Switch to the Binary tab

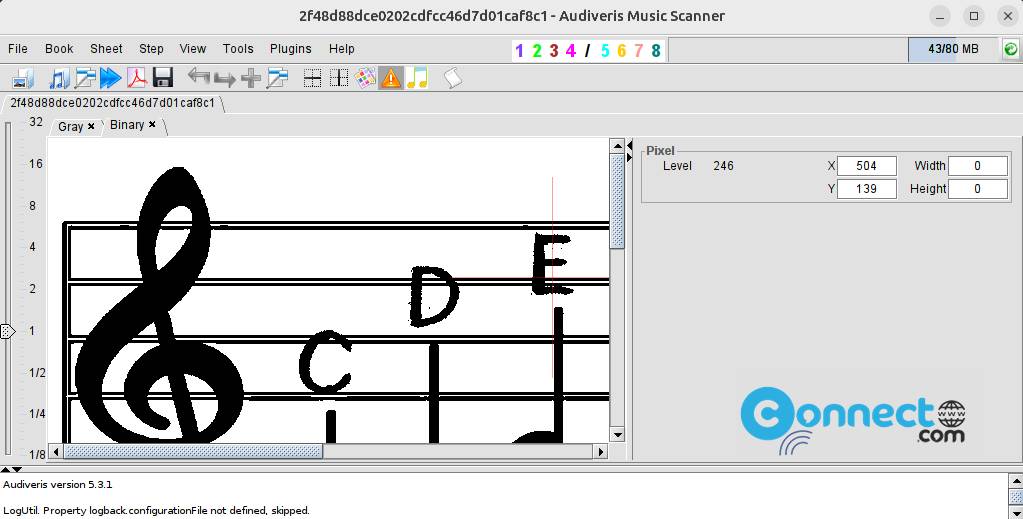tap(127, 125)
